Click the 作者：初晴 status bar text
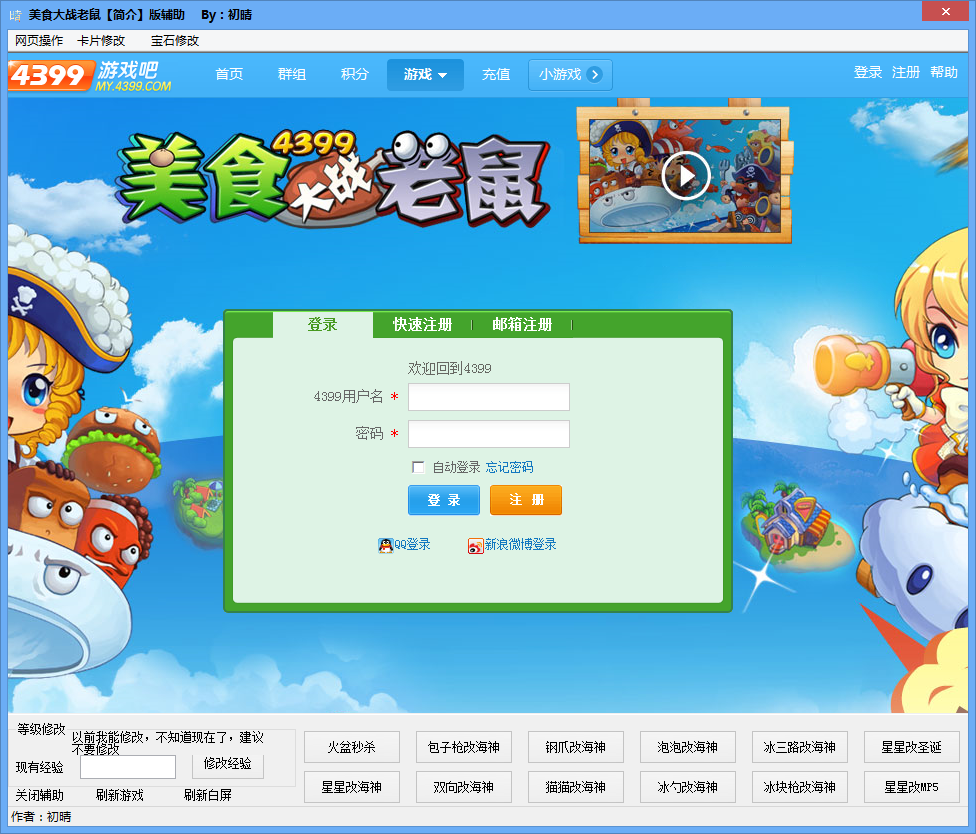 tap(41, 817)
